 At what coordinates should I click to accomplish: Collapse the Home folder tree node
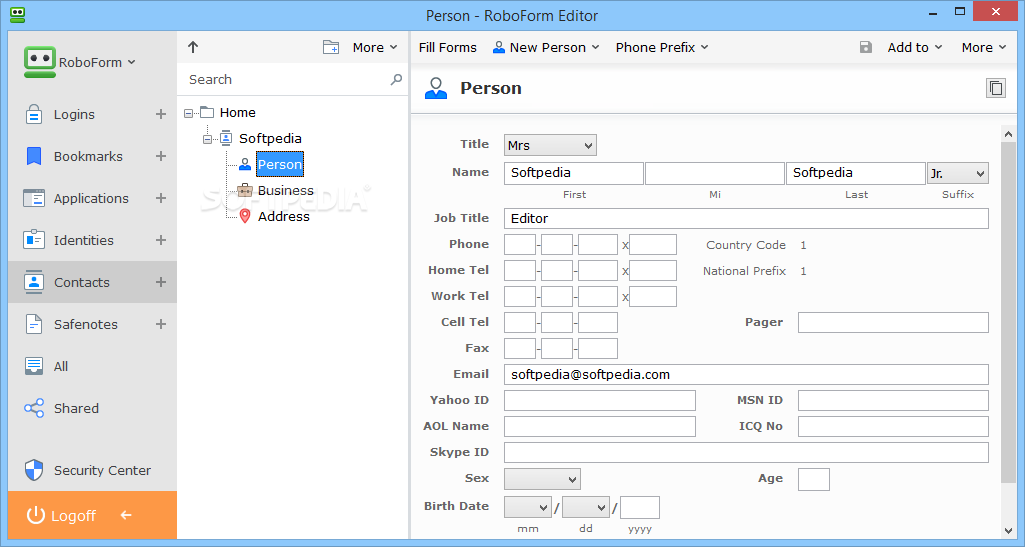[x=188, y=113]
